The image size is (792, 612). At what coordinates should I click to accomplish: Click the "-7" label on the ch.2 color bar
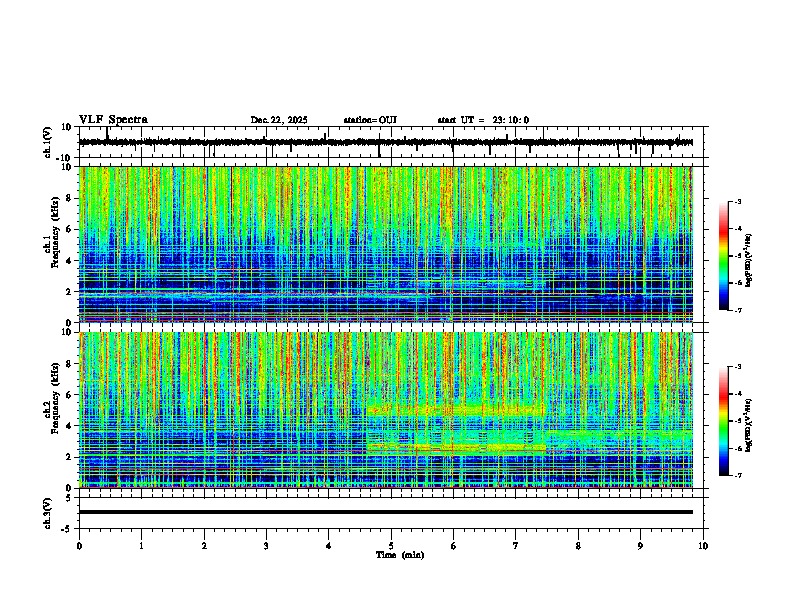(738, 475)
